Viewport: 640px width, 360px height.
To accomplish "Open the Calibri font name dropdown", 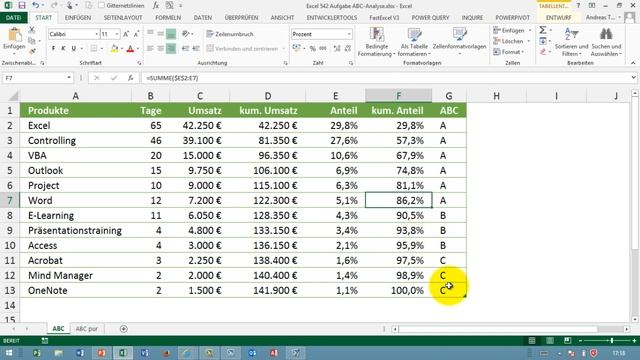I will click(96, 34).
